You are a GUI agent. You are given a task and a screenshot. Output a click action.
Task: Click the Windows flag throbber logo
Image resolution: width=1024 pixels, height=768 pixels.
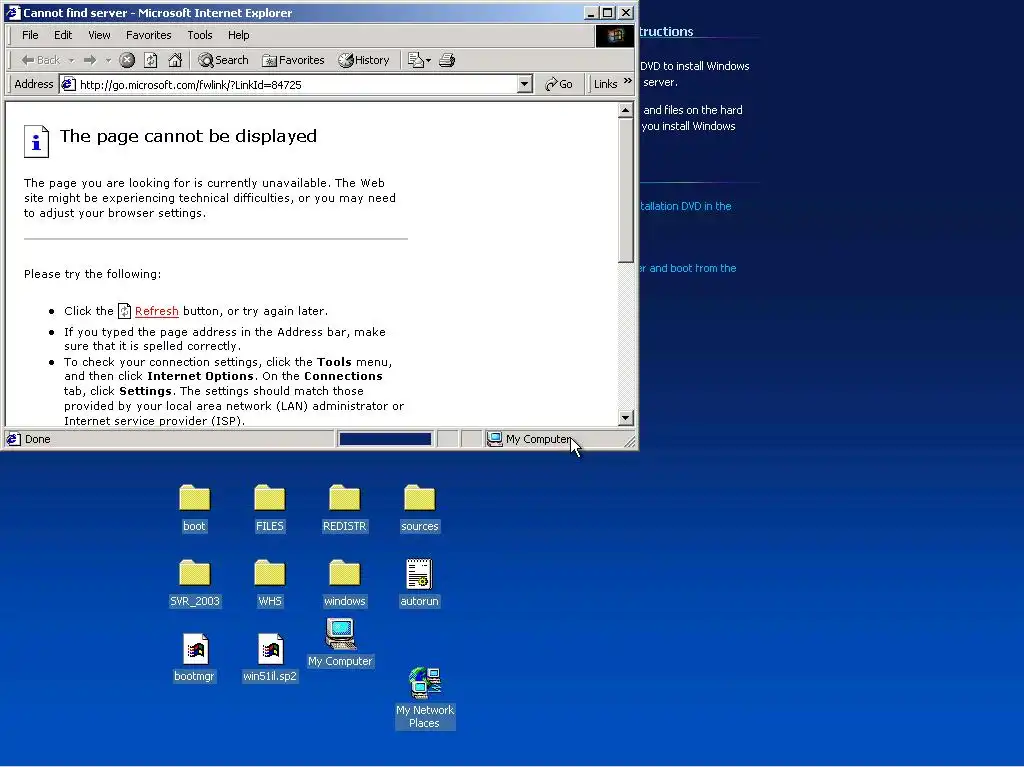pyautogui.click(x=615, y=35)
